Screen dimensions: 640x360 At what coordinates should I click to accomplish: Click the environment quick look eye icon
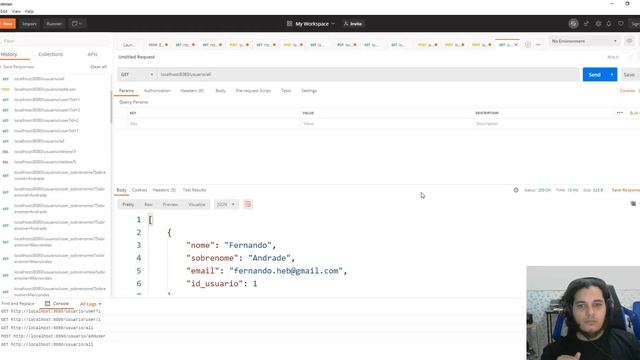(629, 41)
